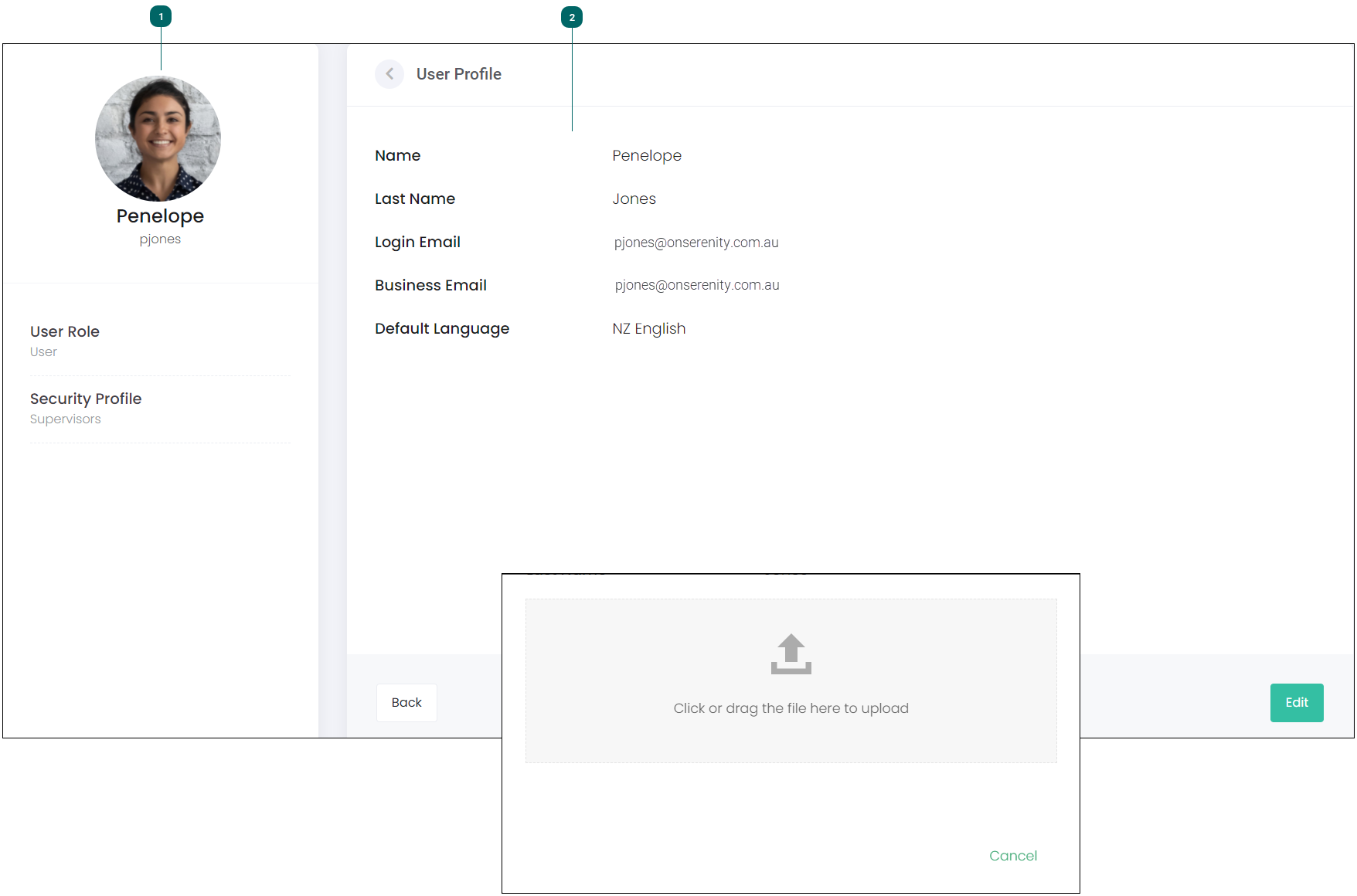The height and width of the screenshot is (896, 1357).
Task: Click the Last Name label
Action: click(415, 199)
